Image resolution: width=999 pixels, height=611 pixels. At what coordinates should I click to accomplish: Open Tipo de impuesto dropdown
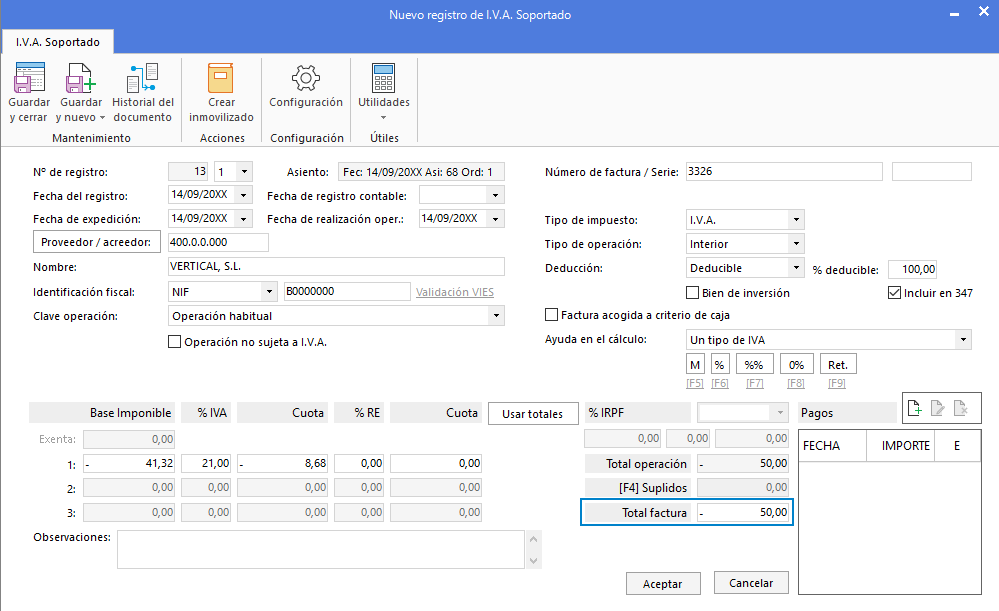[x=796, y=220]
